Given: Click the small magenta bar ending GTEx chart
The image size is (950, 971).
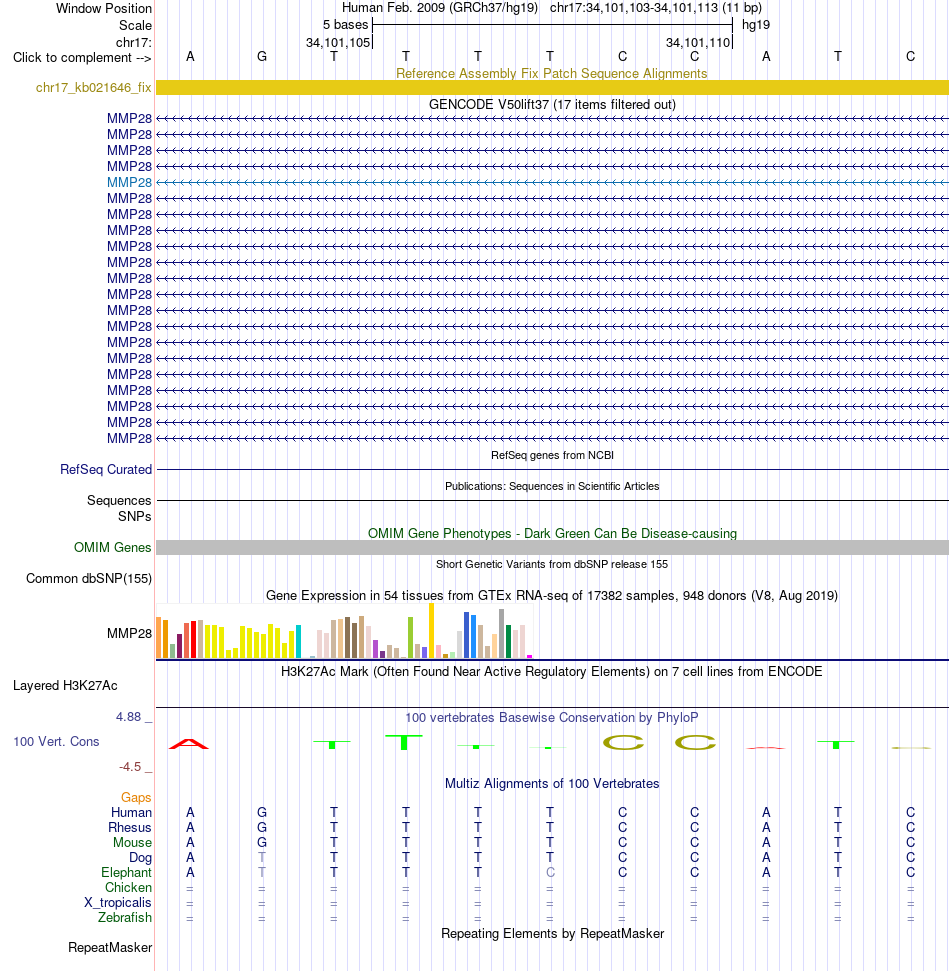Looking at the screenshot, I should [x=529, y=656].
